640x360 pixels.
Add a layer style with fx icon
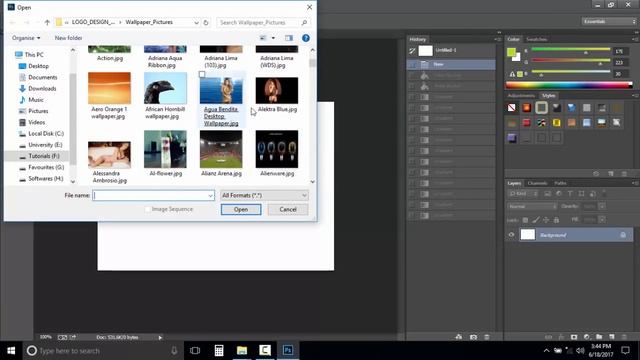(561, 337)
